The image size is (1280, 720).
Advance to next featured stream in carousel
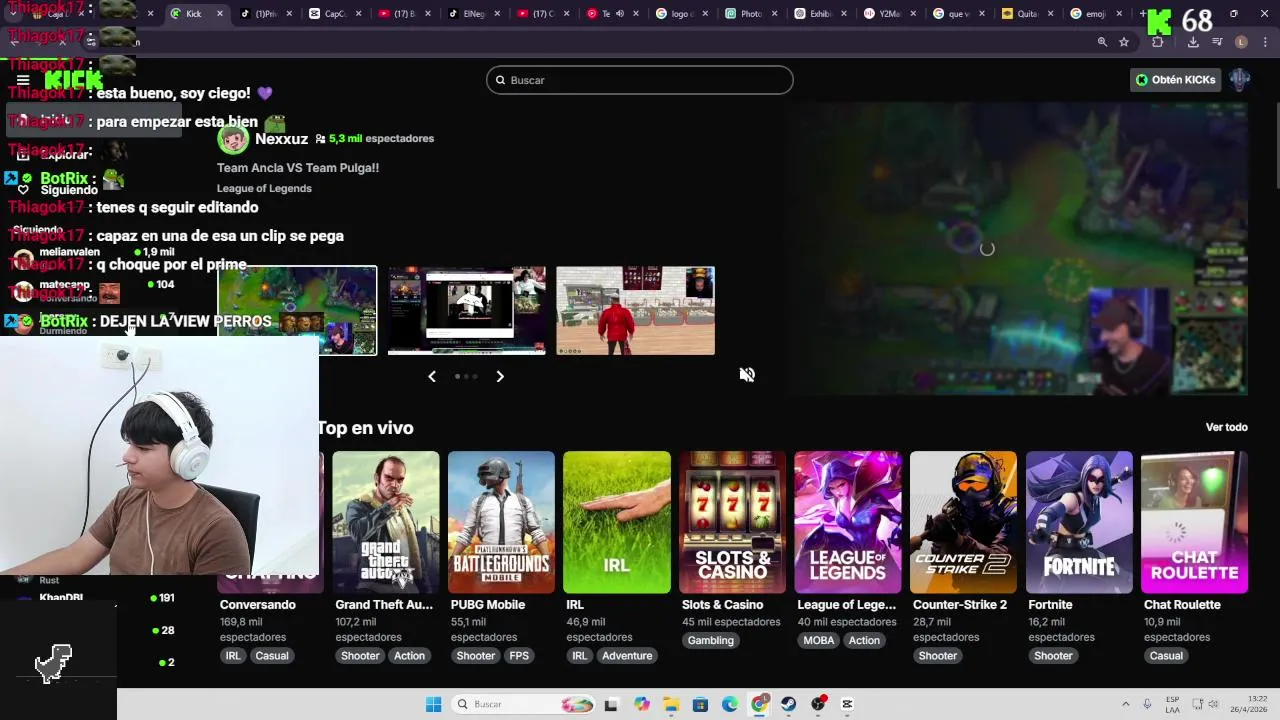pos(500,376)
